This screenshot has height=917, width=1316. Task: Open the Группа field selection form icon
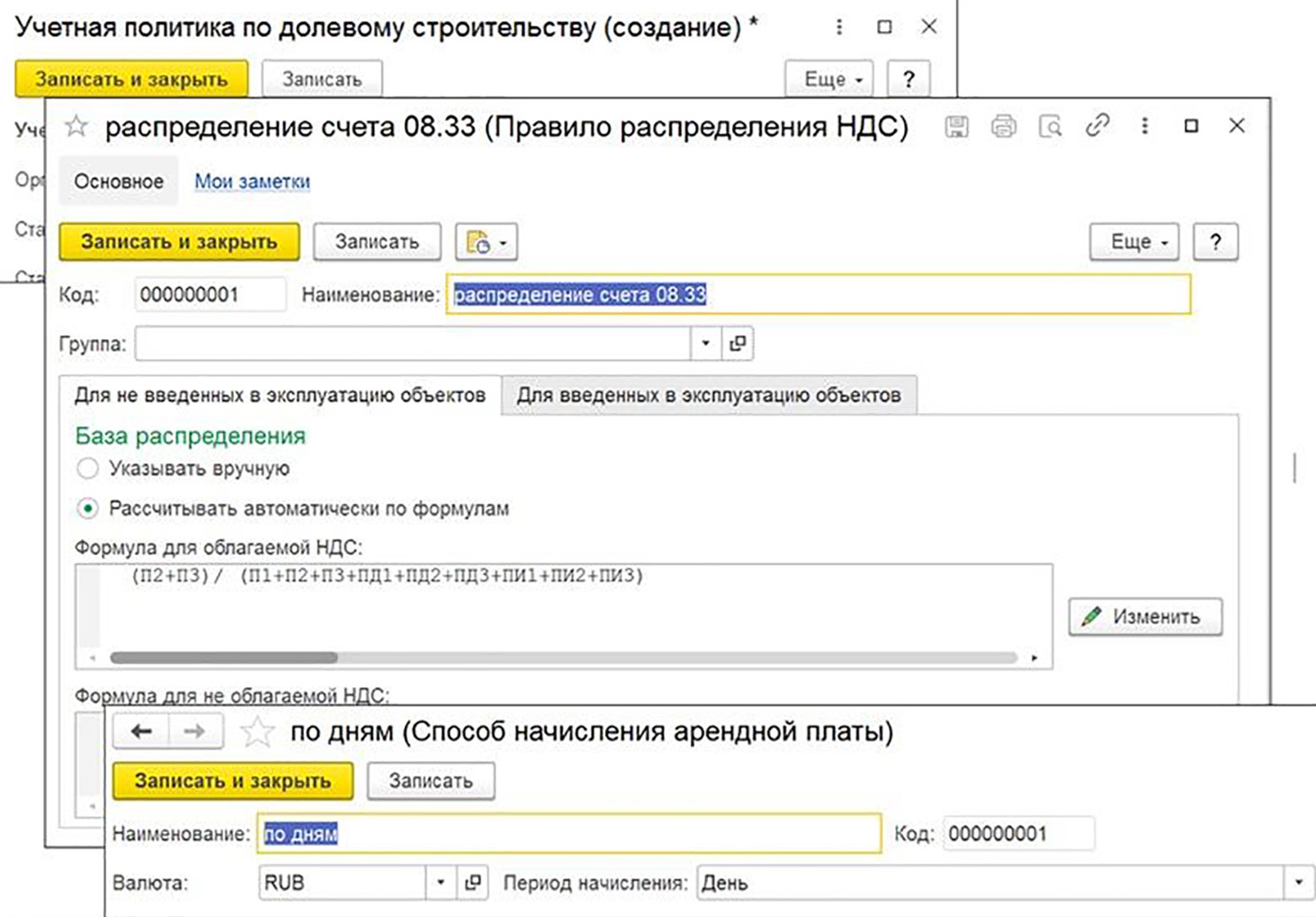click(x=737, y=343)
